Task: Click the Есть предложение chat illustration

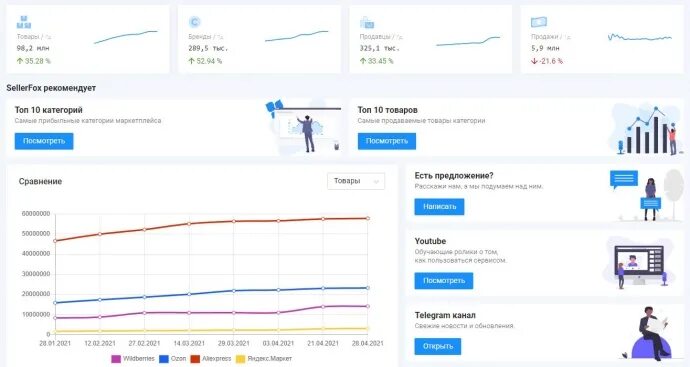Action: click(x=646, y=195)
